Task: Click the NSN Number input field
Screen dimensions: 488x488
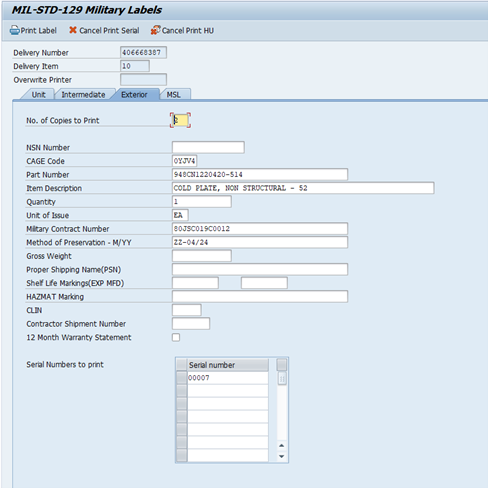Action: (208, 147)
